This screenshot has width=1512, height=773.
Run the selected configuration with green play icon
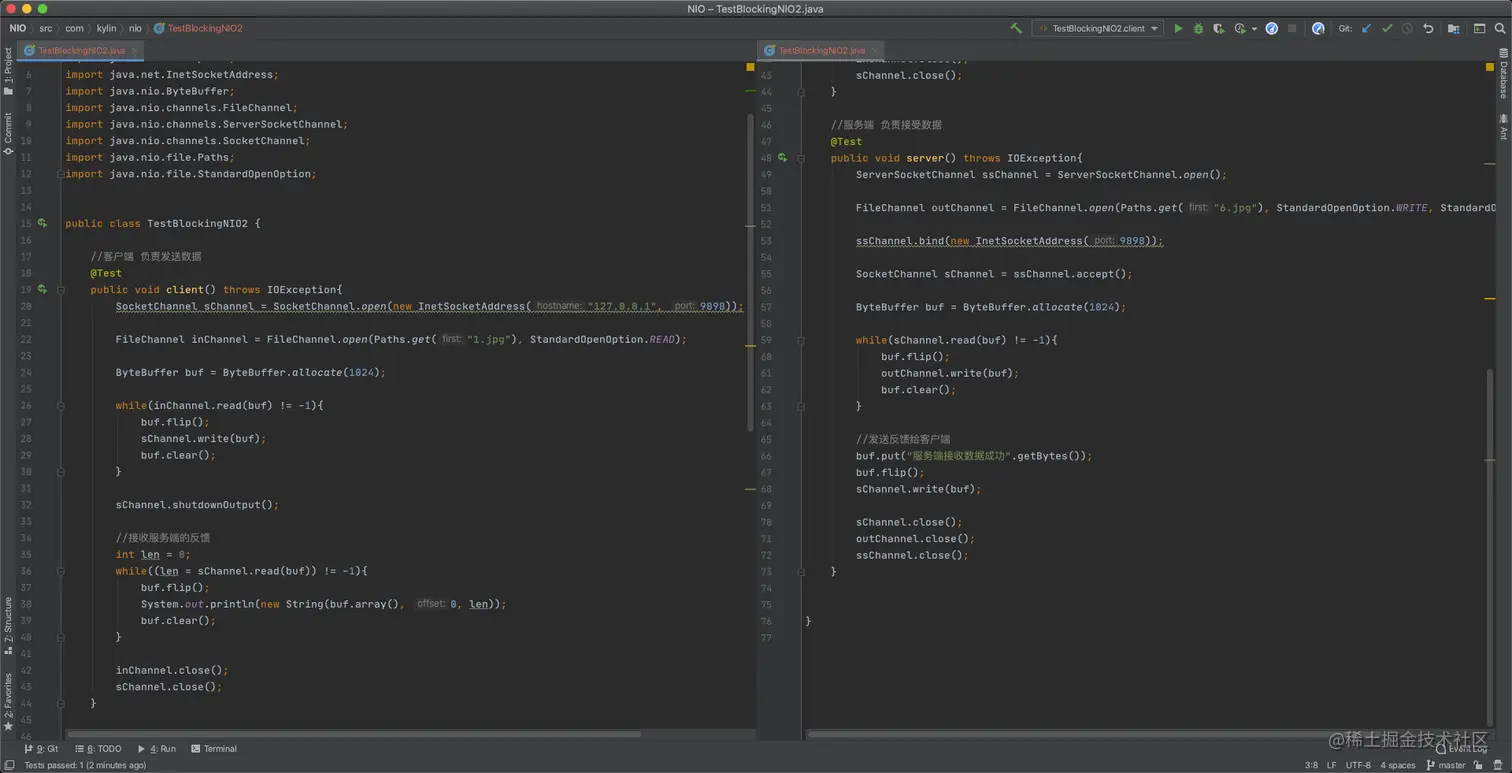pyautogui.click(x=1178, y=29)
